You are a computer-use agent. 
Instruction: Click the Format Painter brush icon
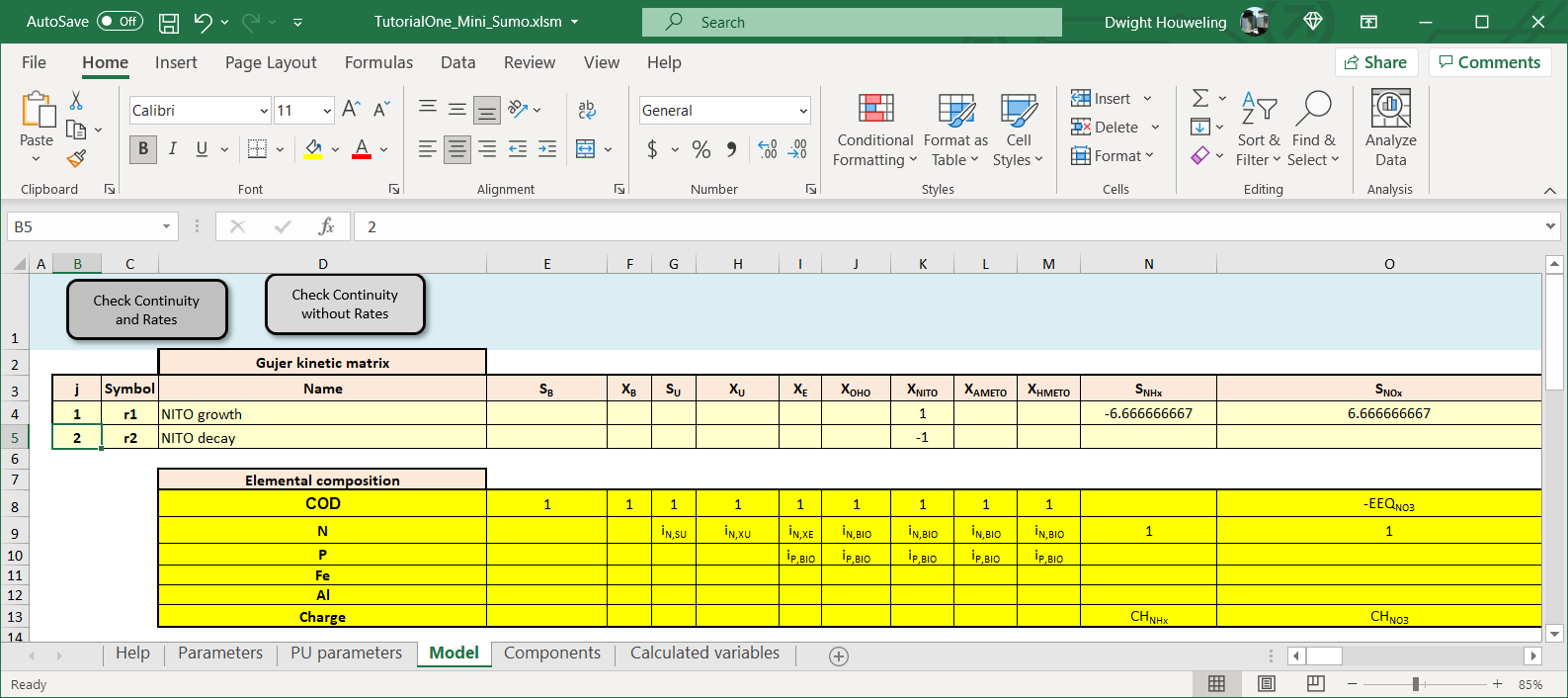pyautogui.click(x=76, y=158)
